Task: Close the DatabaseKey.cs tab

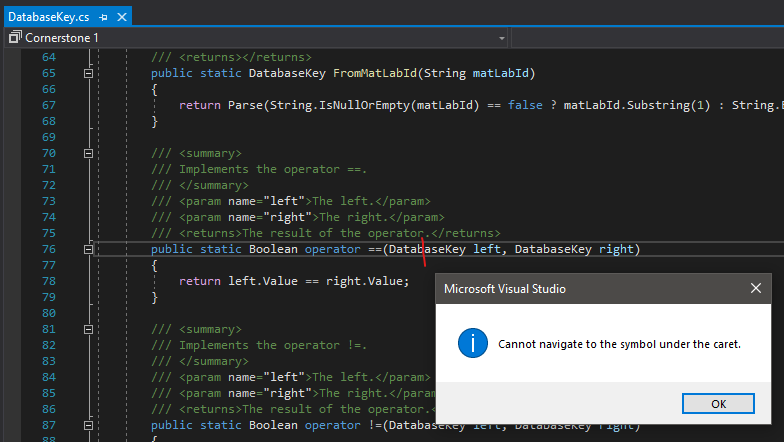Action: (x=122, y=18)
